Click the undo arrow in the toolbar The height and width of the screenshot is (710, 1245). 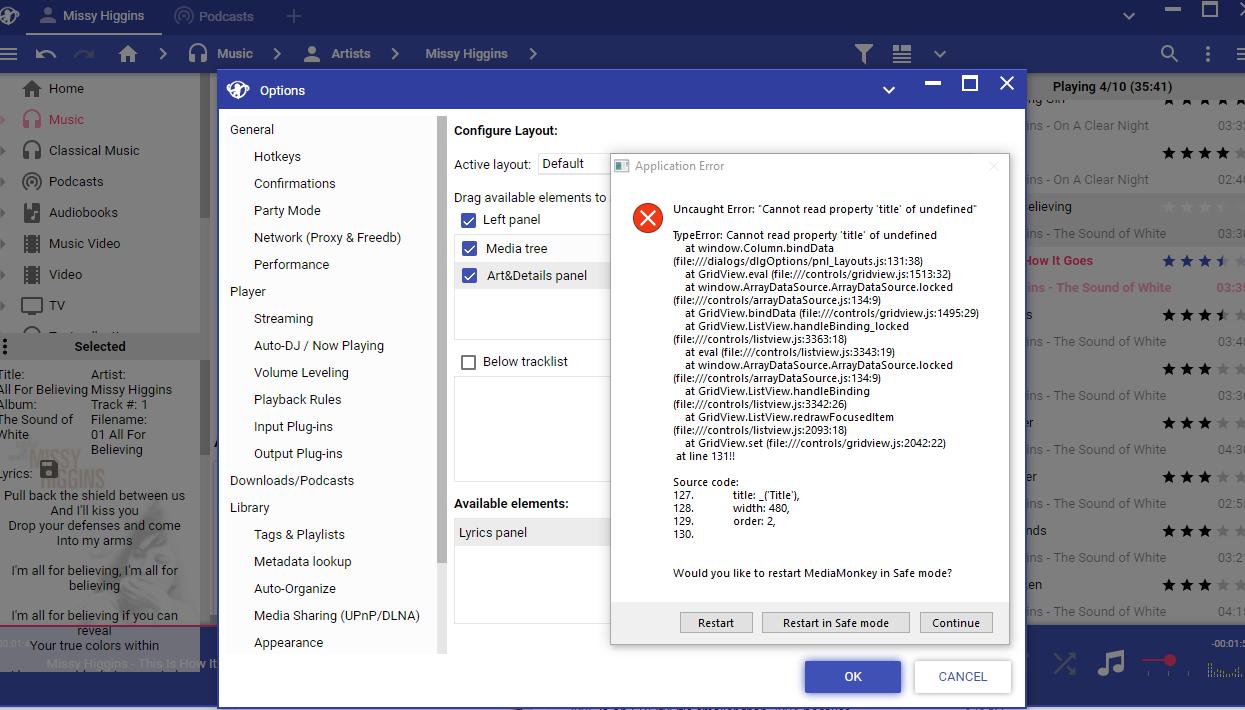tap(45, 54)
